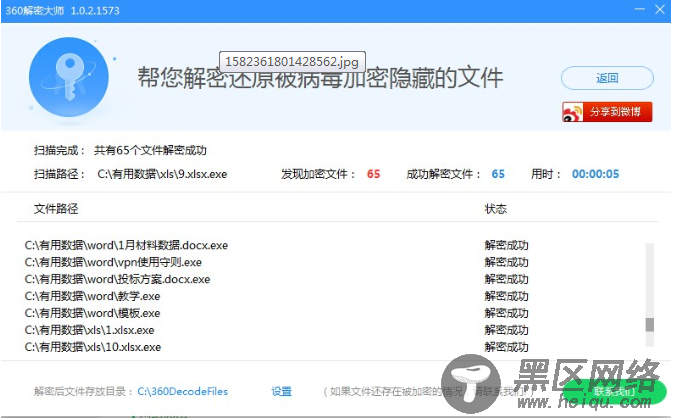Click the file list scrollbar thumb
This screenshot has height=419, width=673.
point(650,325)
